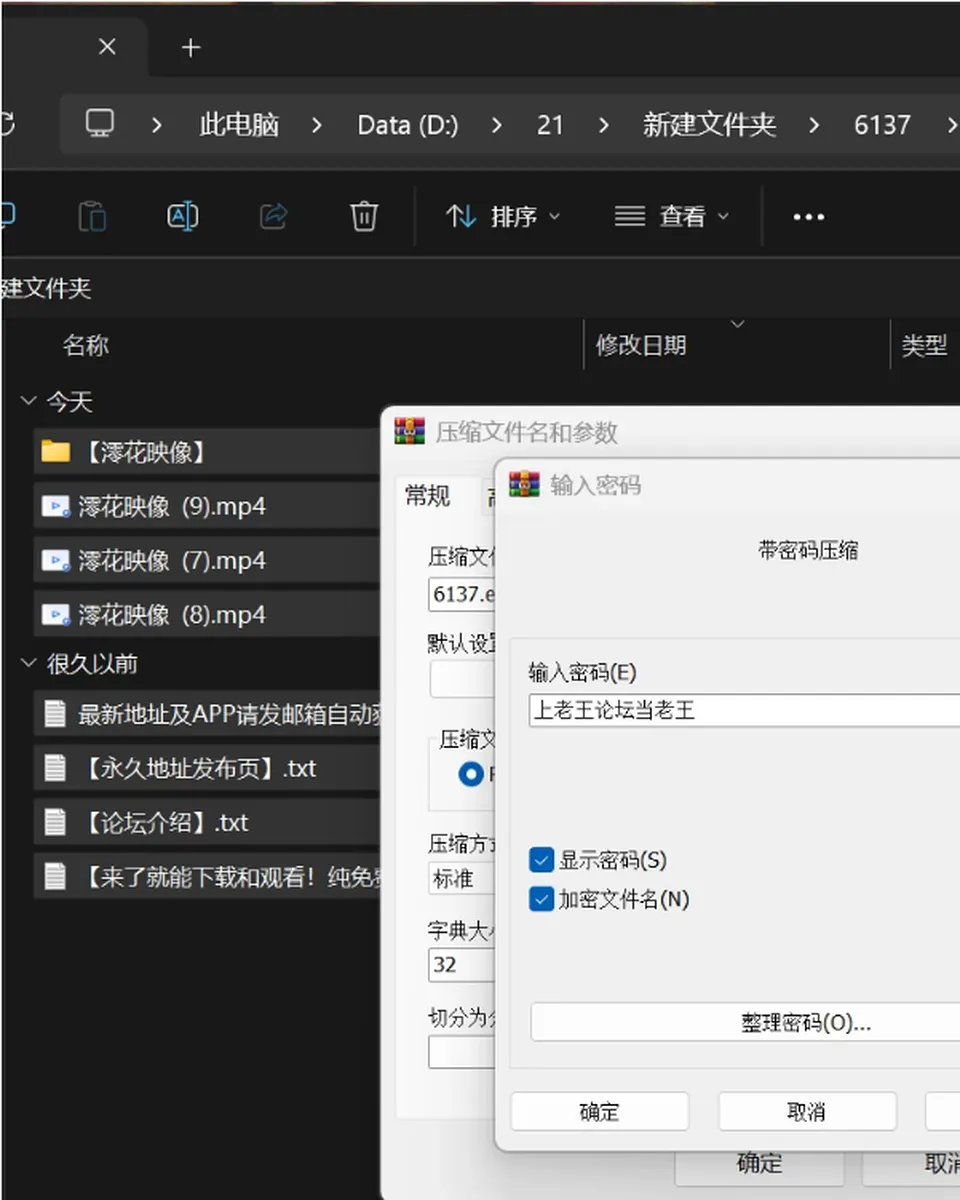The image size is (960, 1200).
Task: Jump to the 21 folder in breadcrumb
Action: [550, 125]
